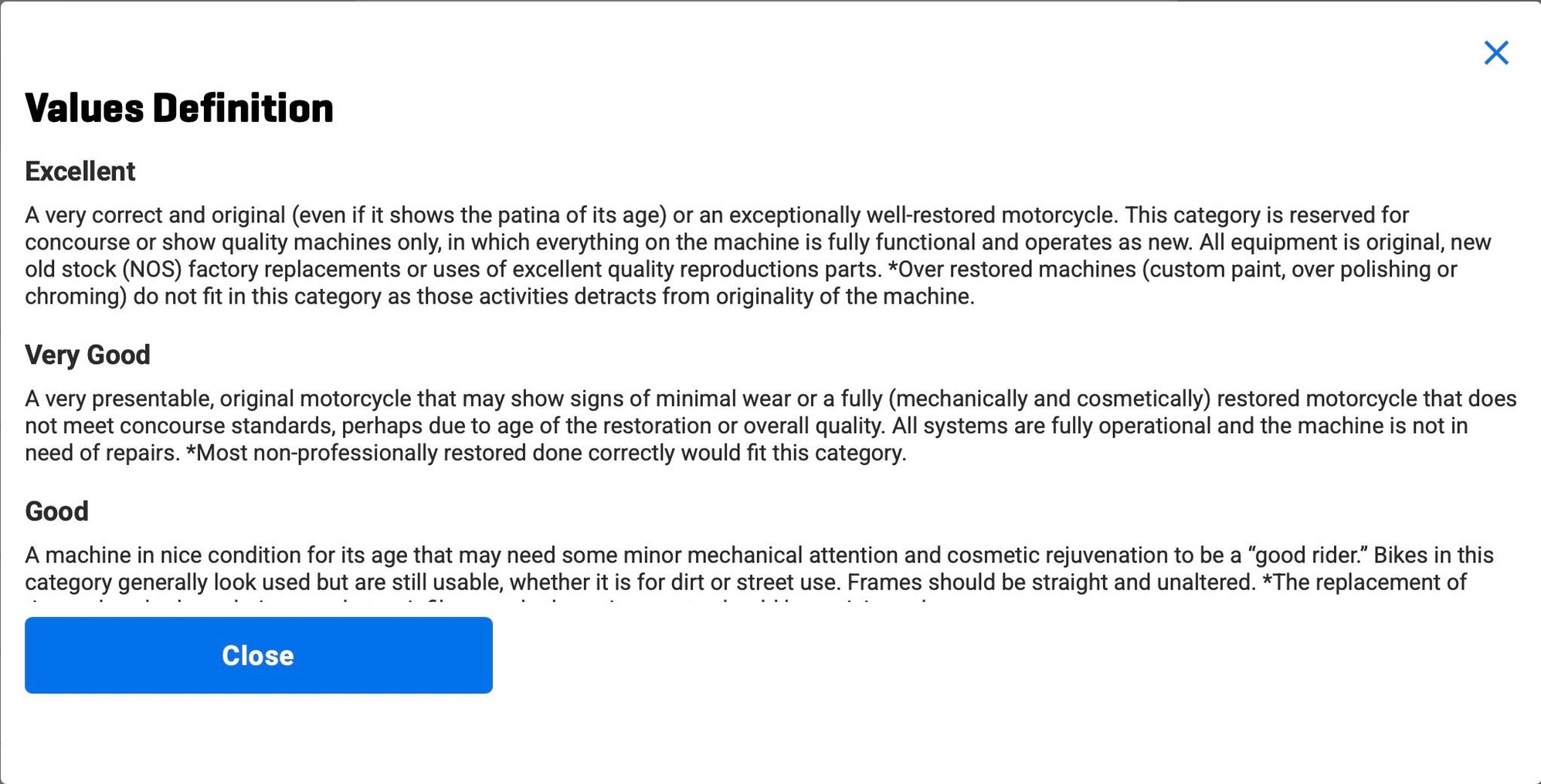Select the "Excellent" heading
Image resolution: width=1541 pixels, height=784 pixels.
coord(80,171)
